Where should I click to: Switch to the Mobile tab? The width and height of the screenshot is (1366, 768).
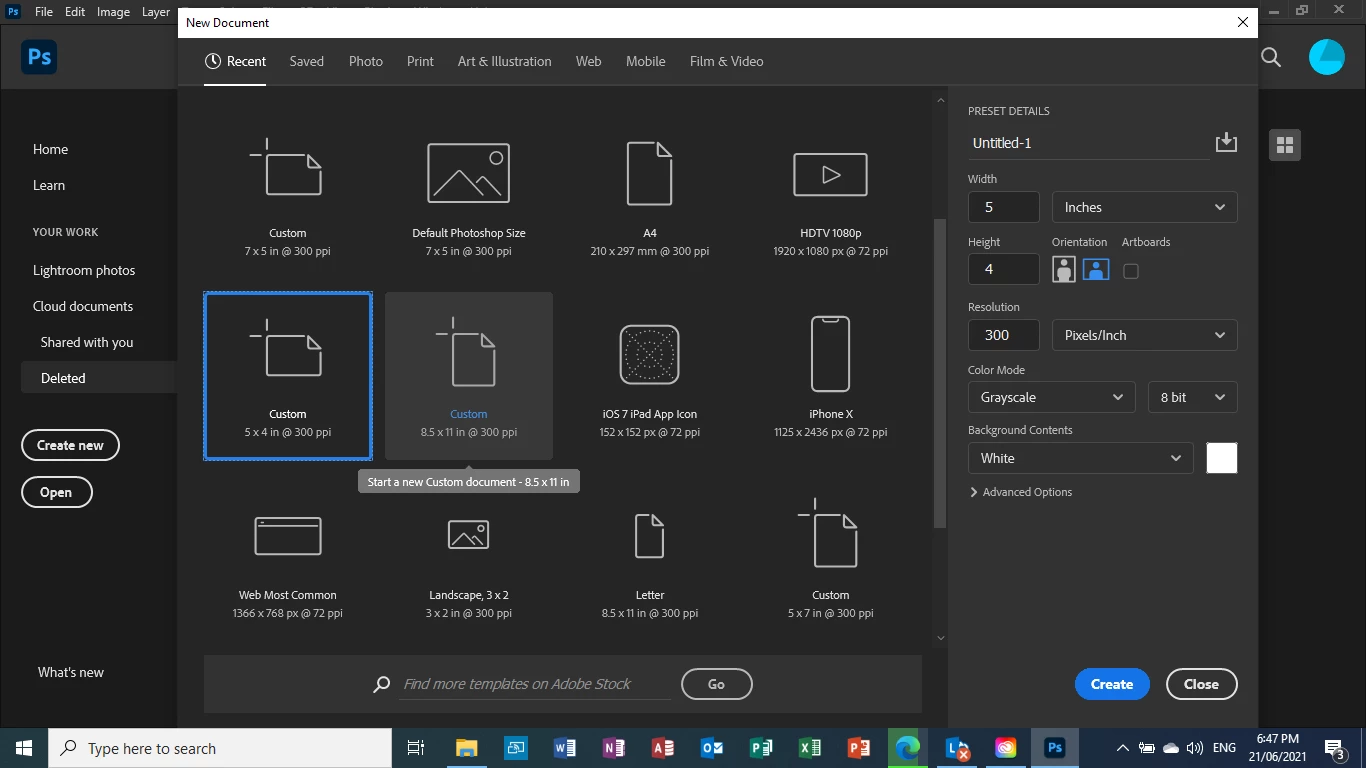pyautogui.click(x=646, y=61)
